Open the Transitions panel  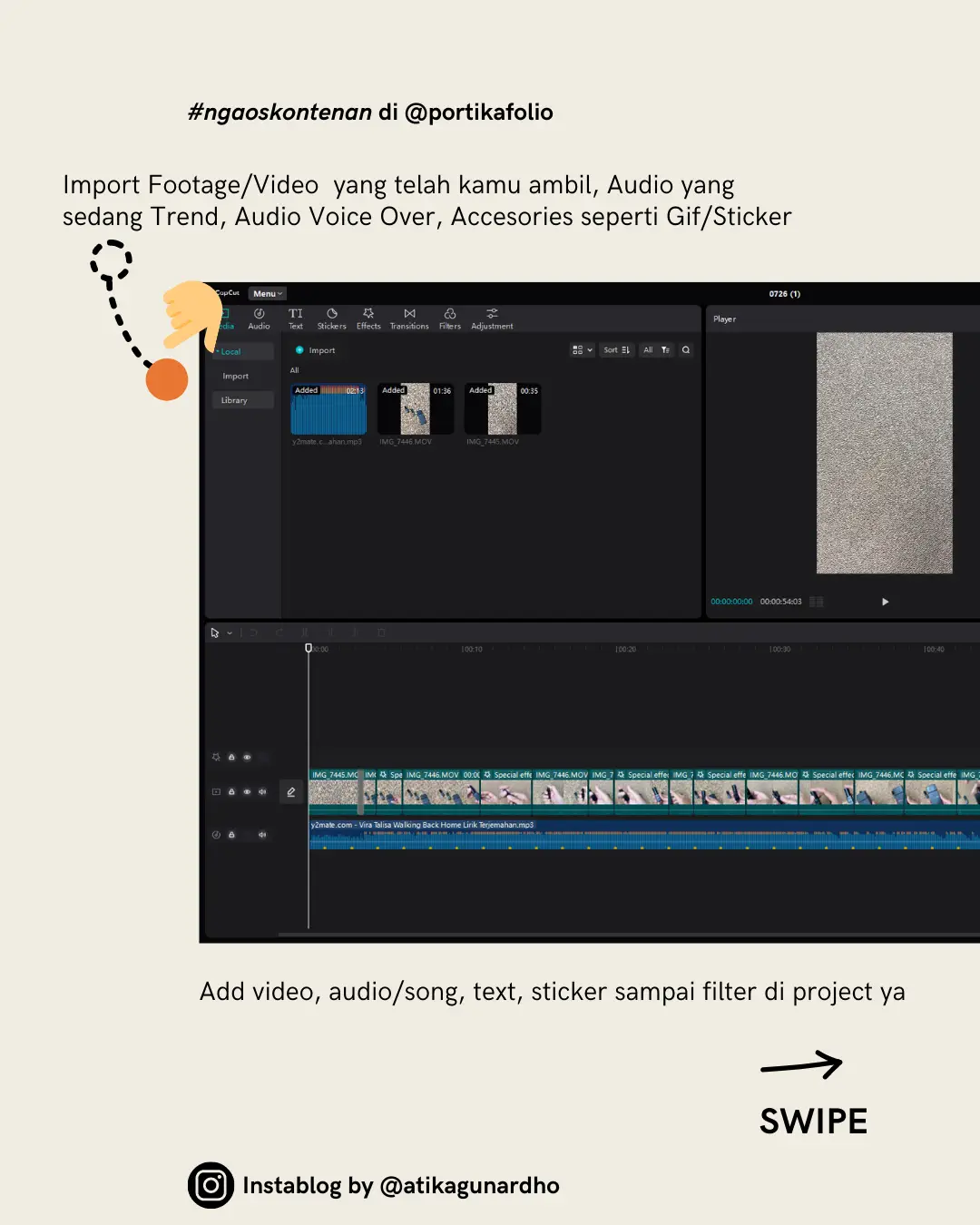coord(408,319)
